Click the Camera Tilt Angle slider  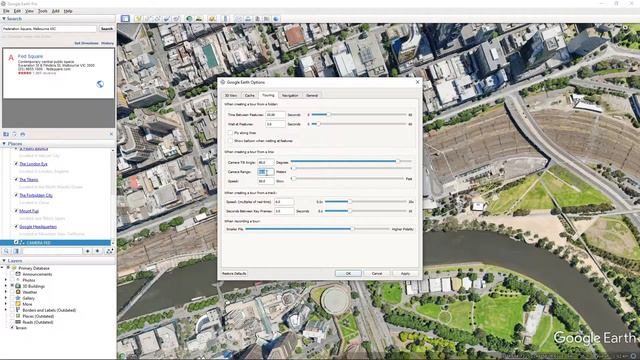pos(351,161)
